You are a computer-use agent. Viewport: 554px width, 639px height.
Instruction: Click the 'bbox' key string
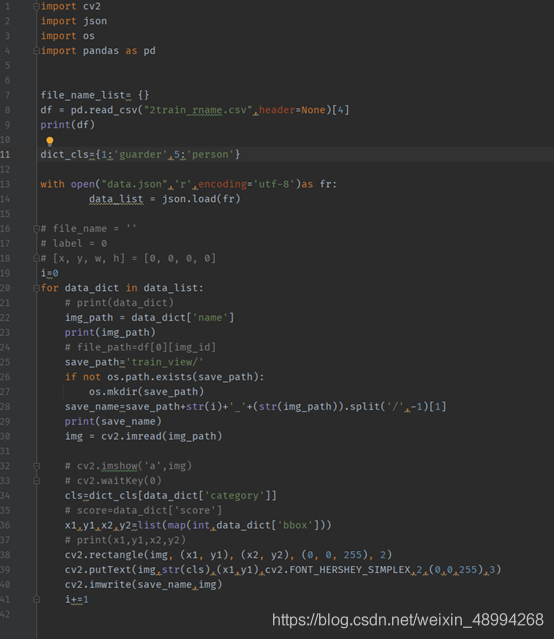pyautogui.click(x=295, y=525)
